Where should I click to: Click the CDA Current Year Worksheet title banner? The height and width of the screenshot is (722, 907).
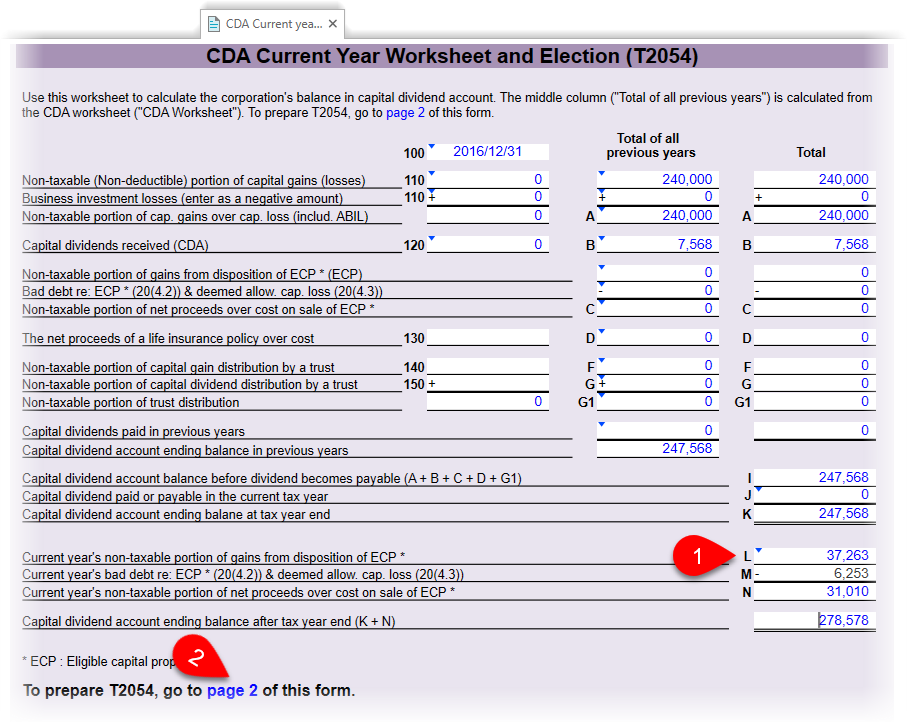pyautogui.click(x=452, y=56)
